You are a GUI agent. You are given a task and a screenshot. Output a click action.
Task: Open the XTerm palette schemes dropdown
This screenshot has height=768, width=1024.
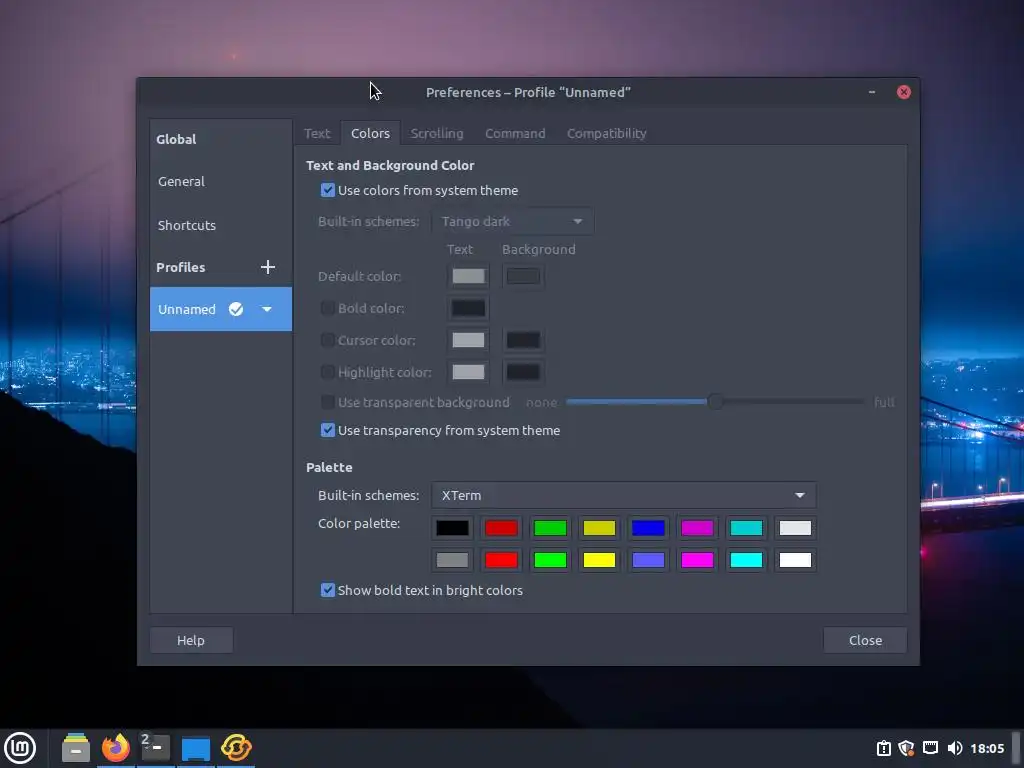coord(624,495)
